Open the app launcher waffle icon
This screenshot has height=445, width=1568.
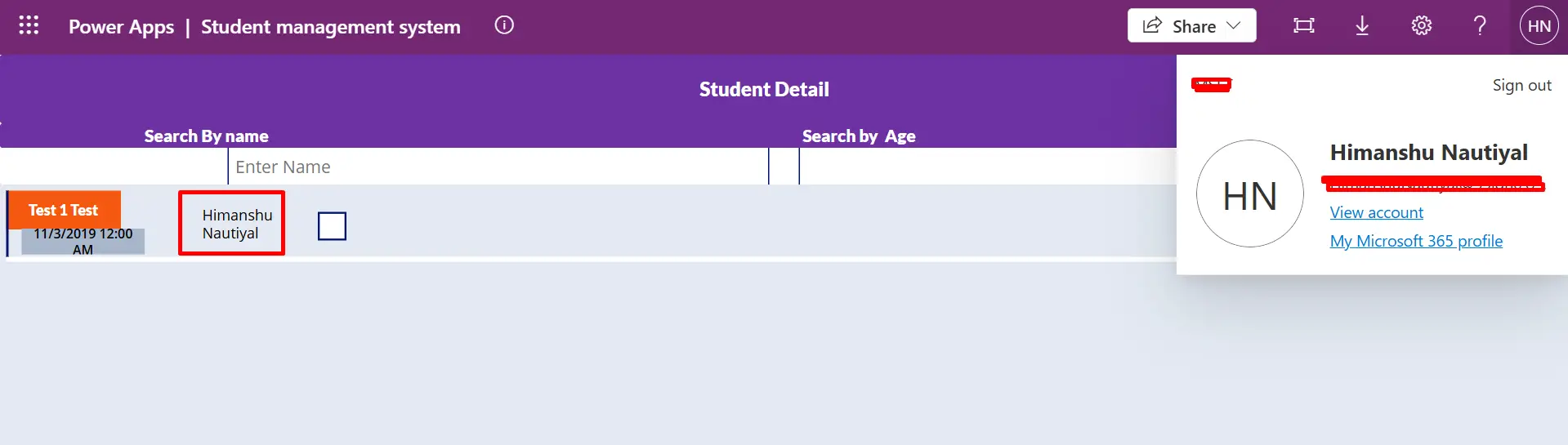29,25
